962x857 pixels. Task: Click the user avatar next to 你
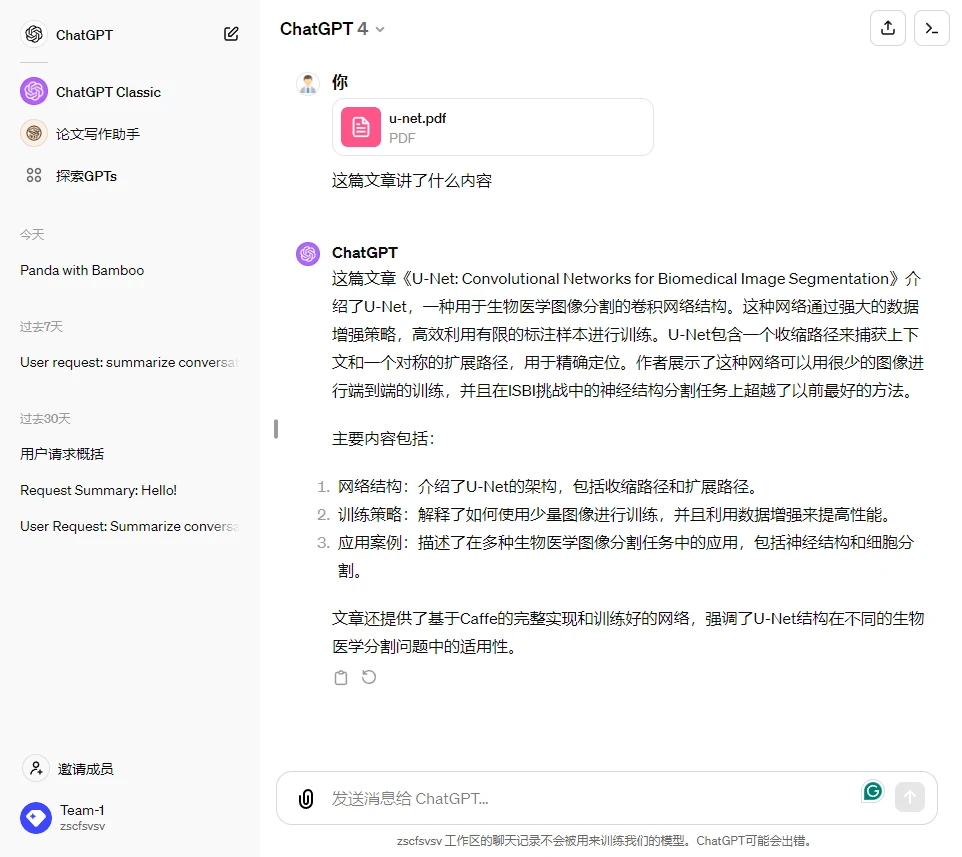click(308, 83)
